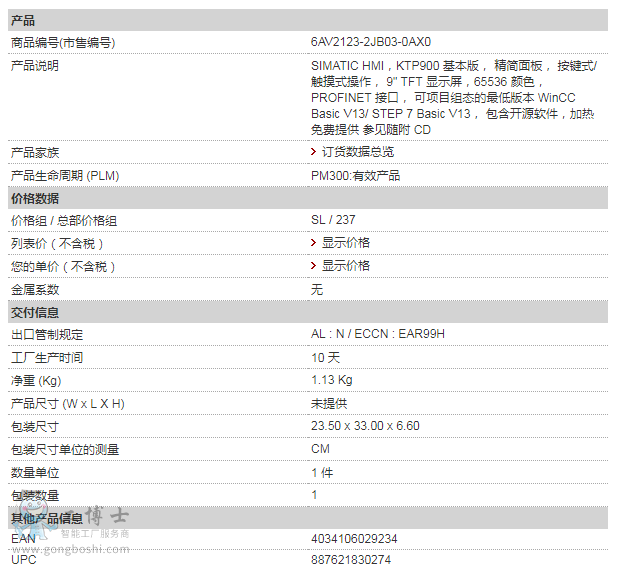Click the label 您的单价（不含税）
The width and height of the screenshot is (618, 569).
pyautogui.click(x=63, y=266)
